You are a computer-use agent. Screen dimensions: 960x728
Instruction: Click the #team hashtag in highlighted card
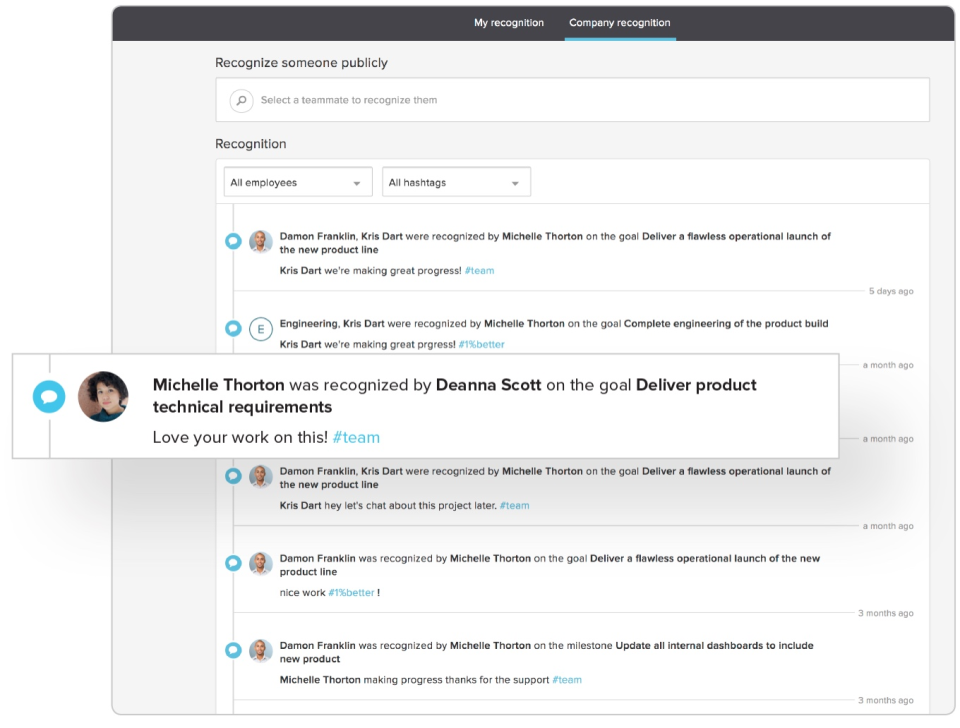click(x=356, y=437)
